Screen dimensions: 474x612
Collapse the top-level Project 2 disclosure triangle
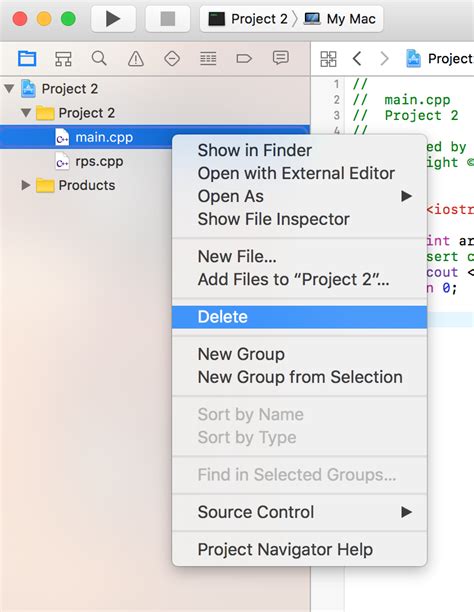pos(9,88)
